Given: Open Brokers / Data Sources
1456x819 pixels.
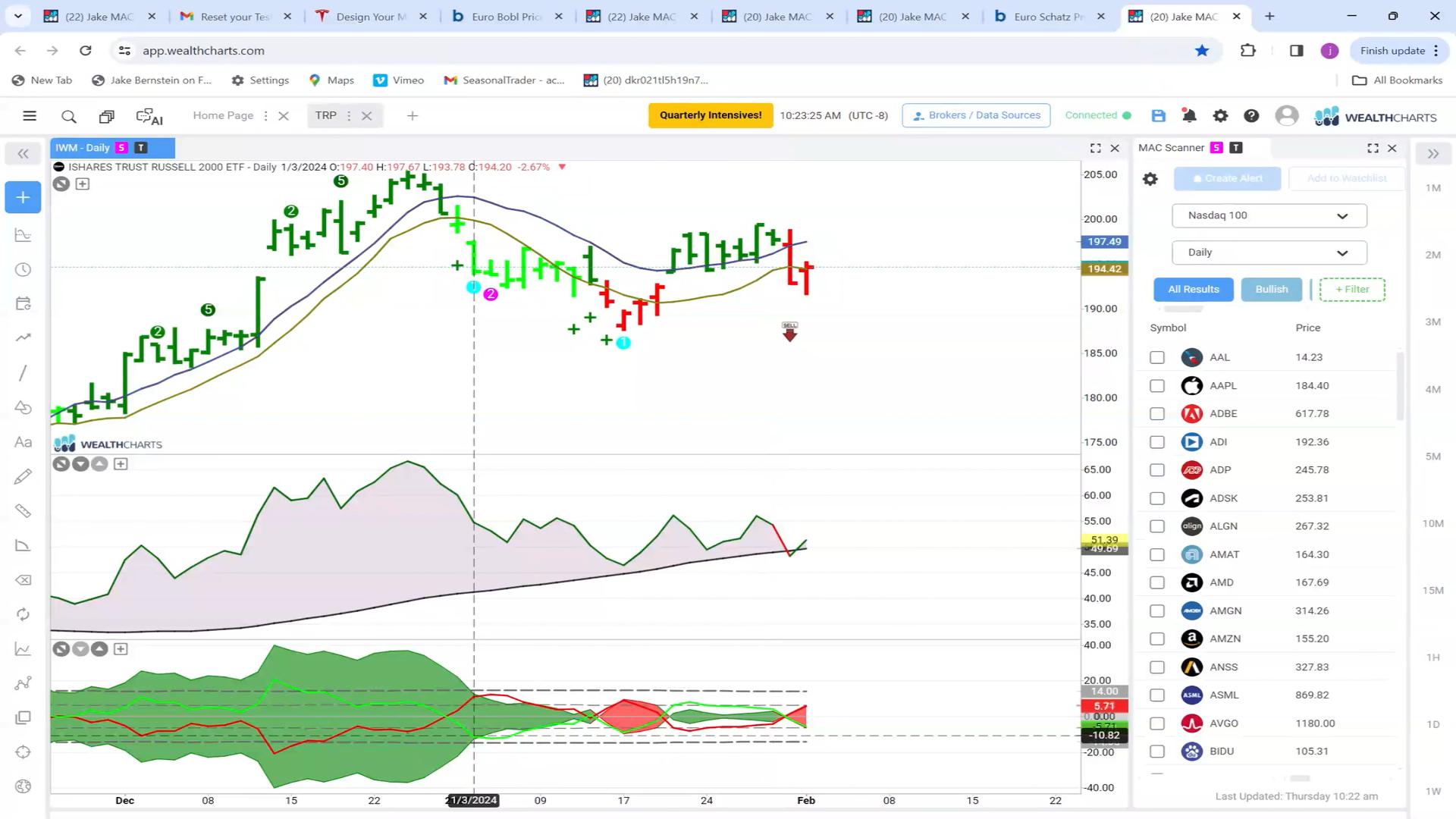Looking at the screenshot, I should tap(976, 115).
